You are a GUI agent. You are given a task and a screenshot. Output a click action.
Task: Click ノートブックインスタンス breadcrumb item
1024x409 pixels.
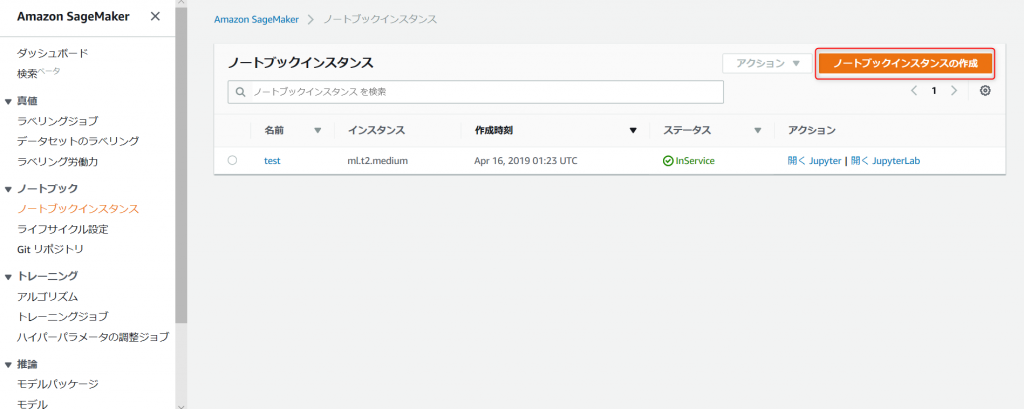pos(380,20)
